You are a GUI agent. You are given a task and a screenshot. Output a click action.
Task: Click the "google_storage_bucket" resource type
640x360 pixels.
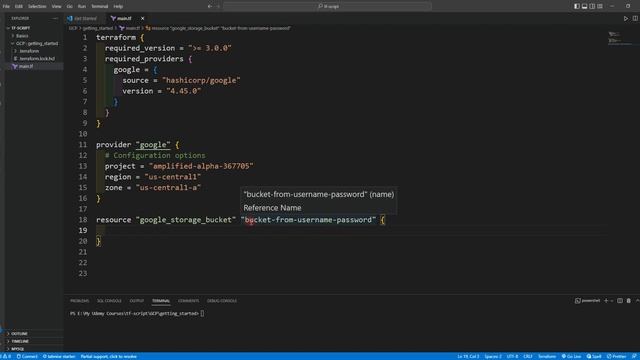[186, 220]
